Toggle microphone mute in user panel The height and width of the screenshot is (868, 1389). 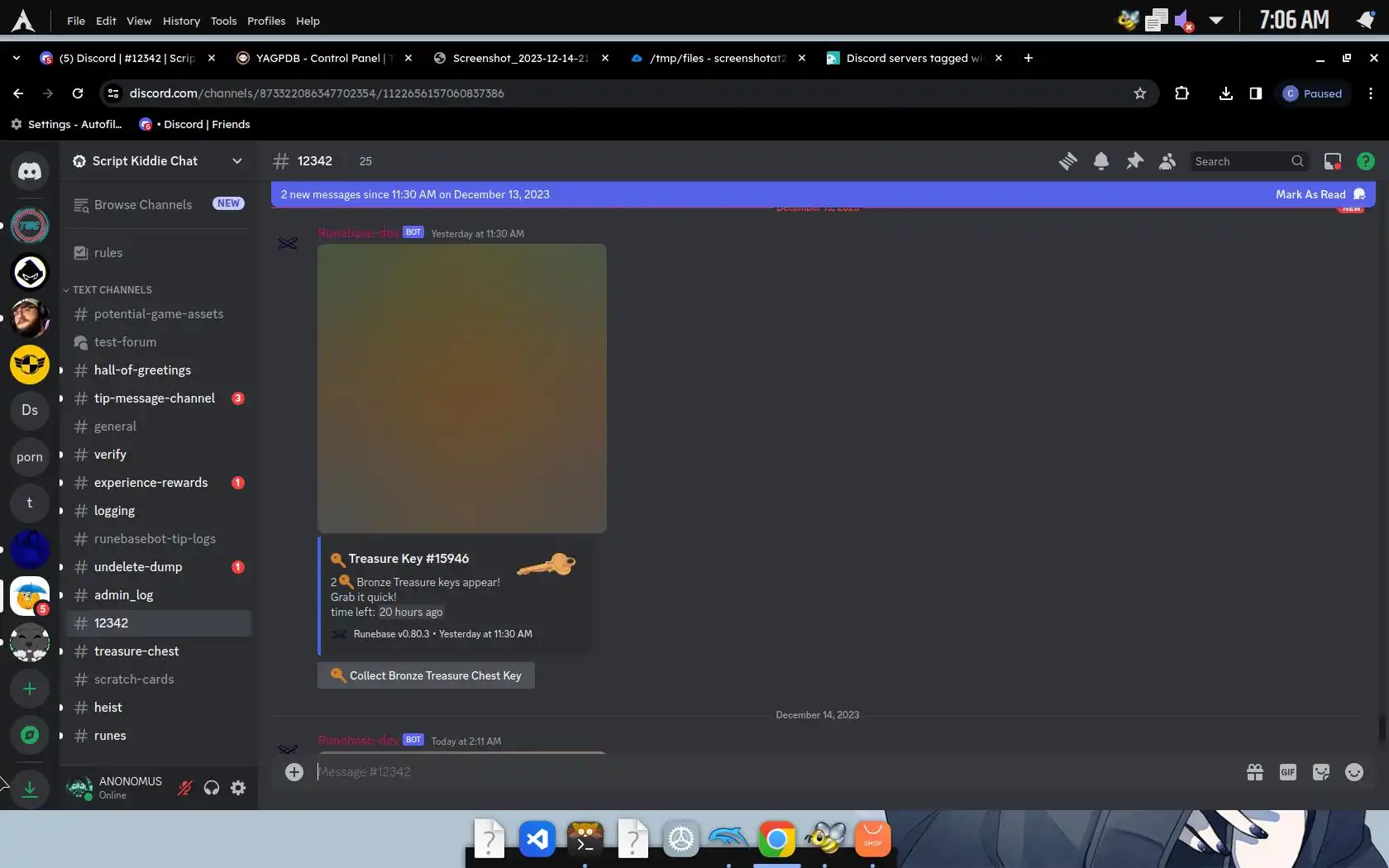tap(185, 788)
